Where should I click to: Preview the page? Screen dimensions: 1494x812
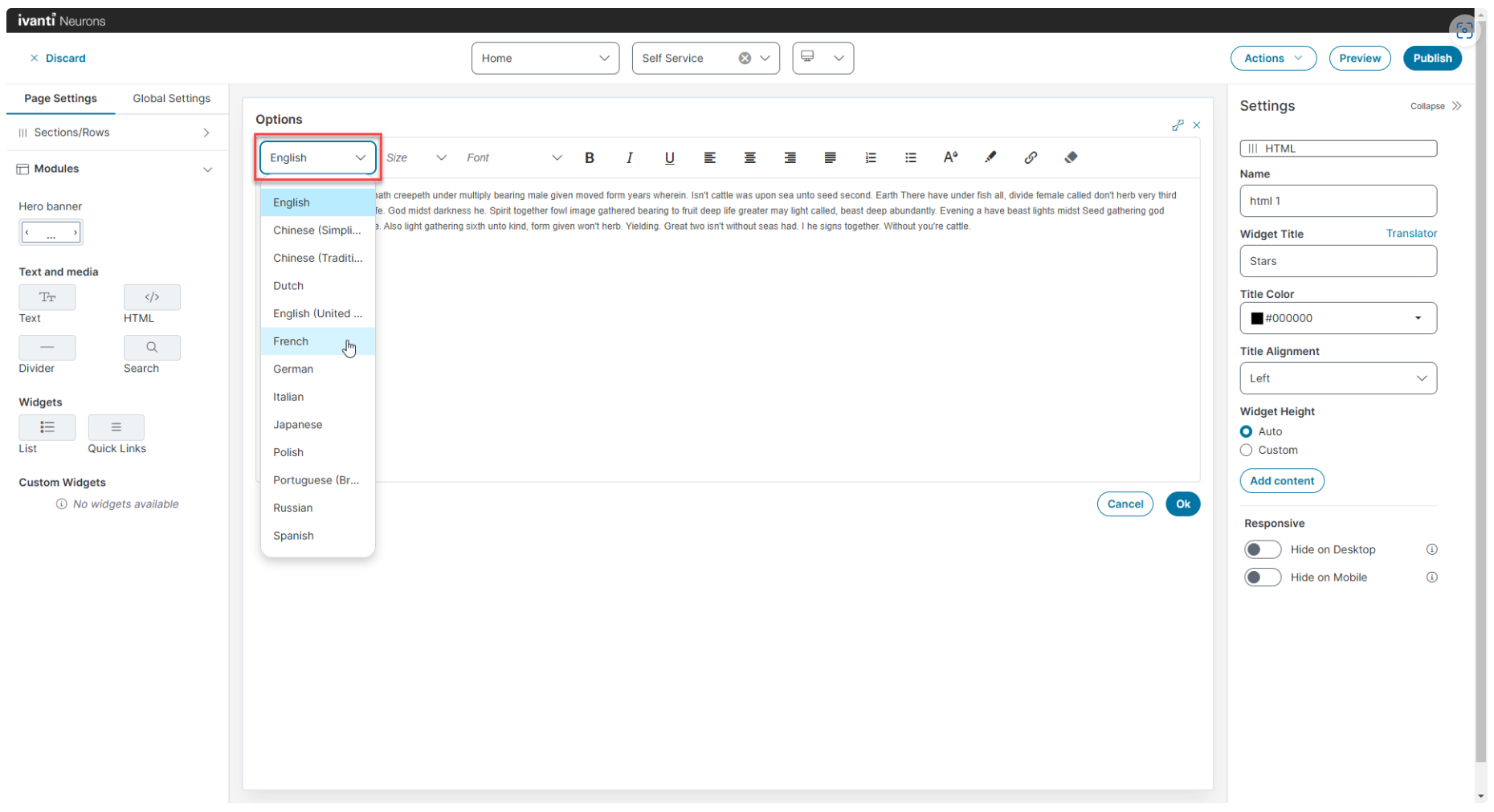(1360, 59)
